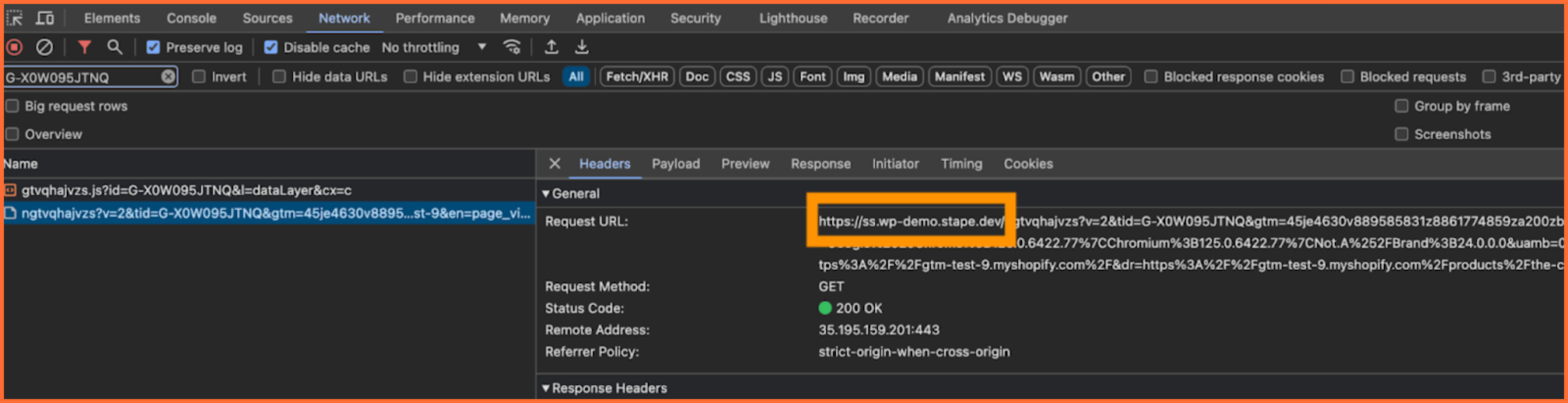The height and width of the screenshot is (403, 1568).
Task: Switch to the Response tab
Action: [x=821, y=164]
